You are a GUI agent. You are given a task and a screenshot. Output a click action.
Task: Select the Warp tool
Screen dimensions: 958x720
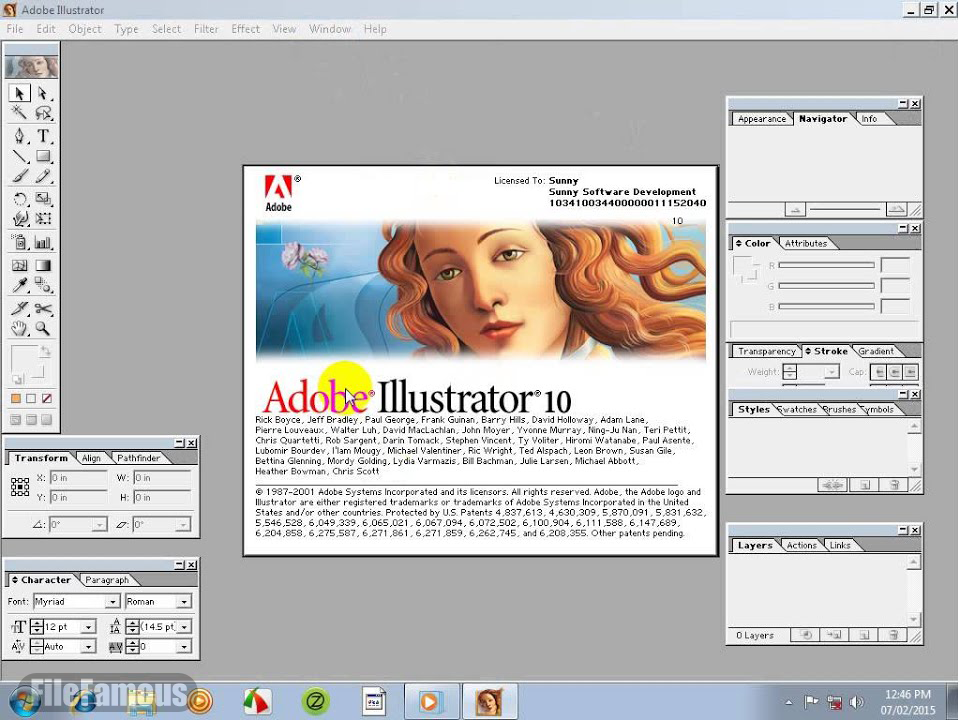coord(20,218)
